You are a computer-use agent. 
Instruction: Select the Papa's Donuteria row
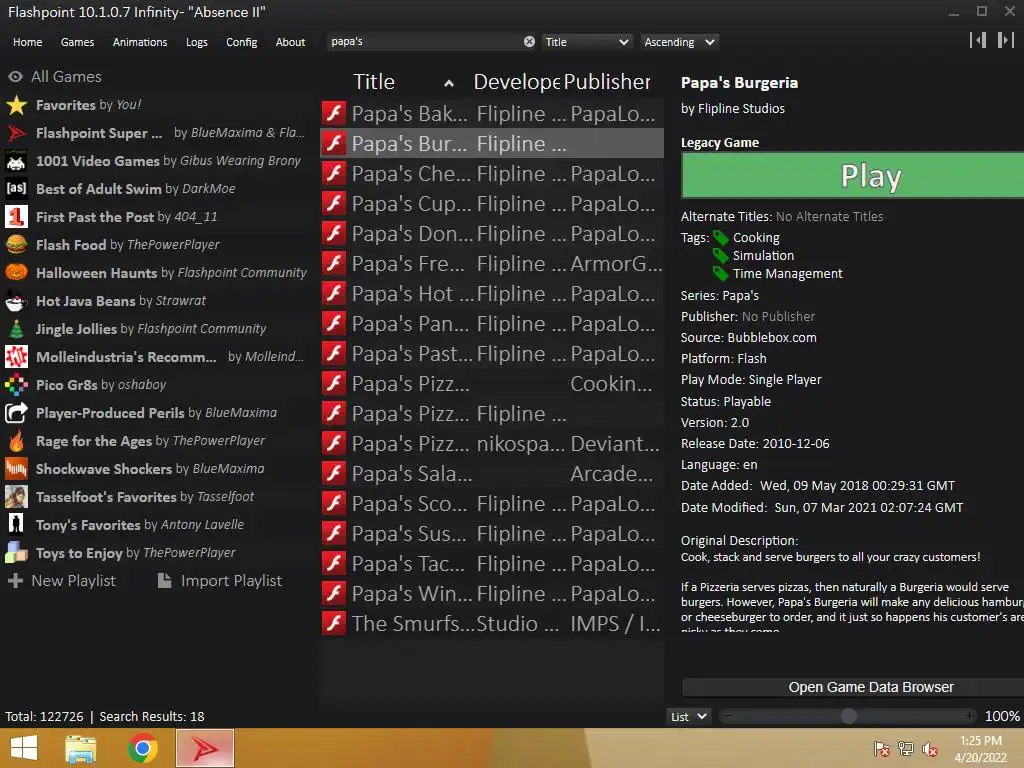coord(492,233)
